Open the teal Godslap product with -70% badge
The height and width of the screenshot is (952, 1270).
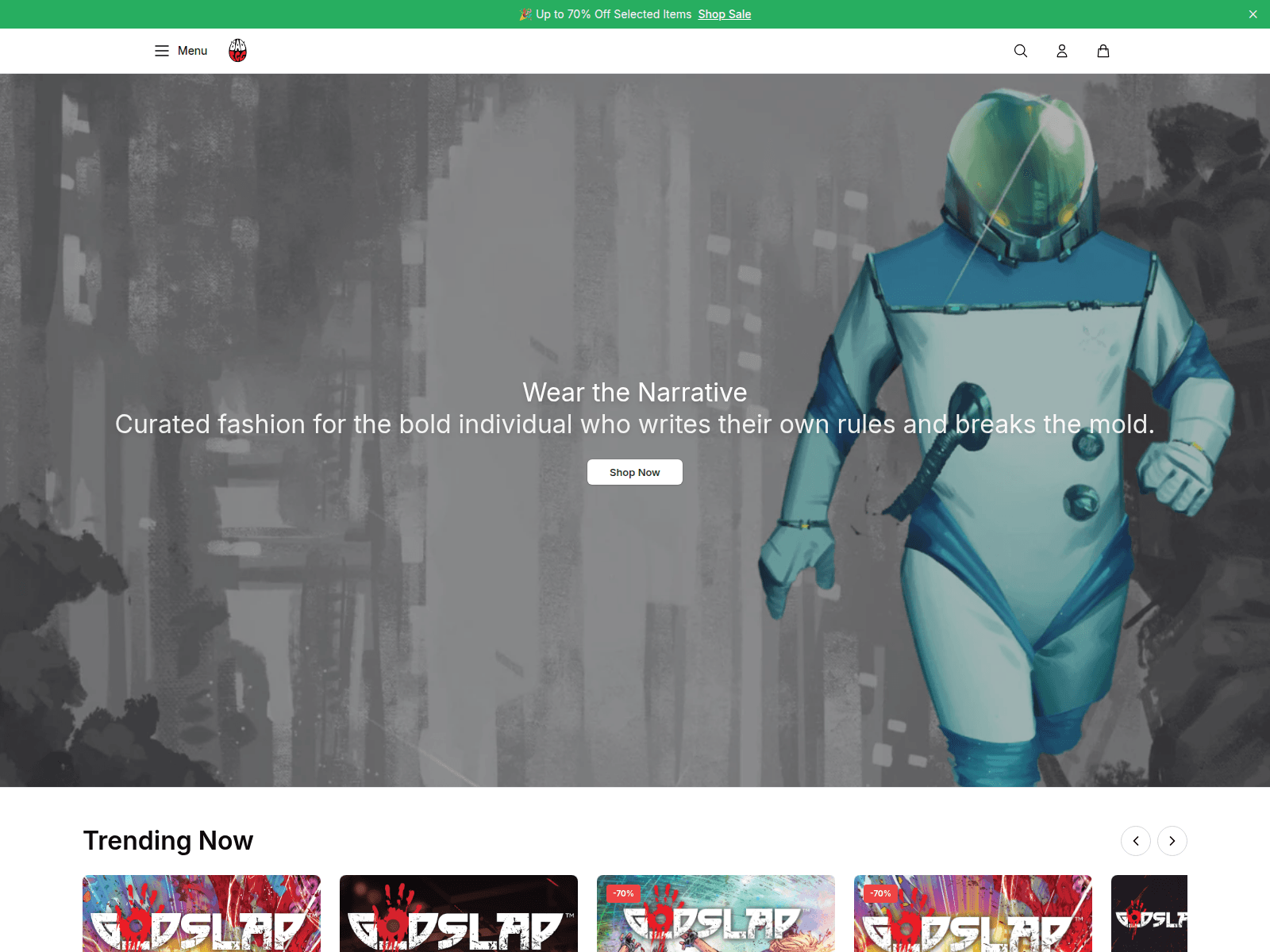[716, 913]
